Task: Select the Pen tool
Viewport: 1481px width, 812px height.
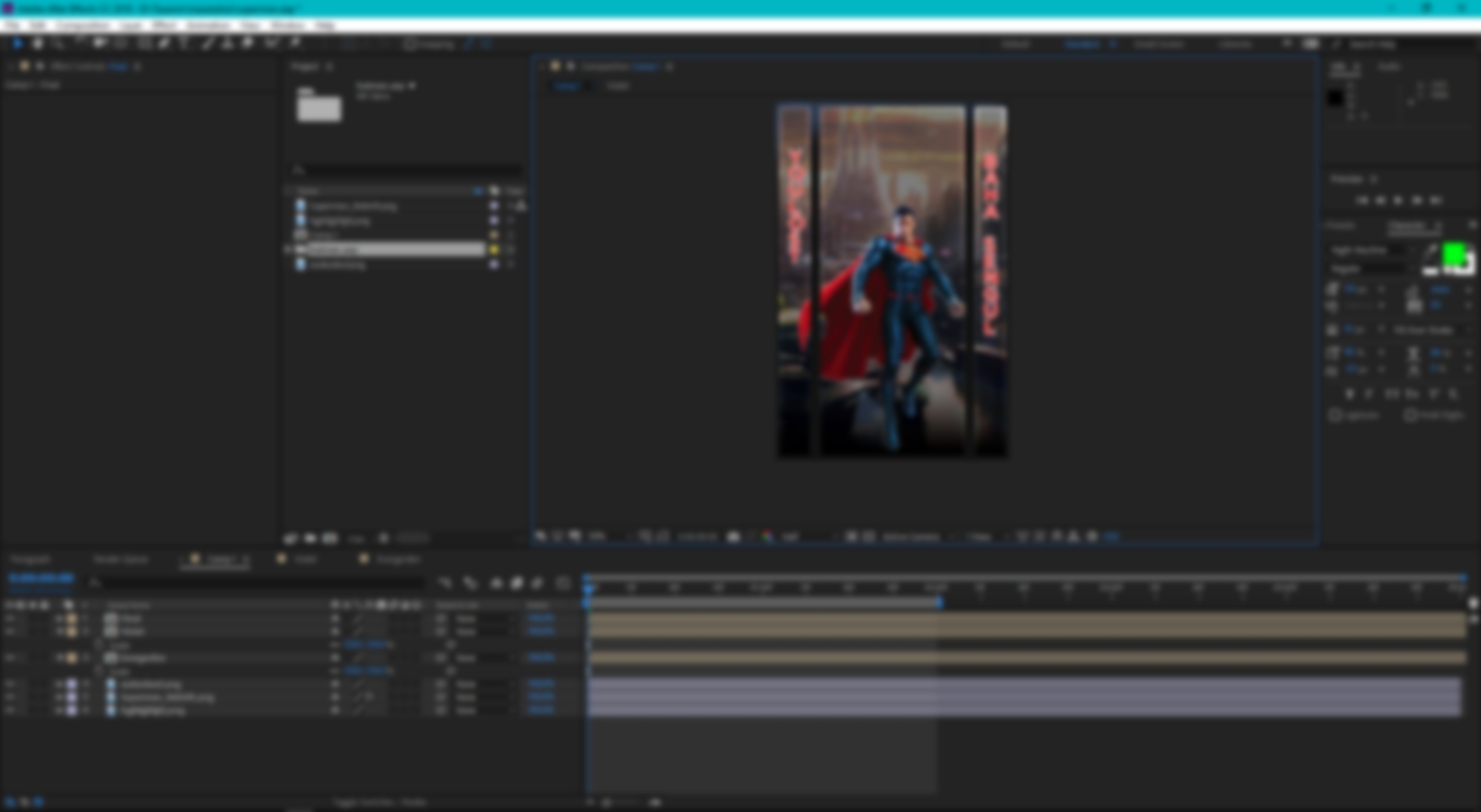Action: [x=164, y=44]
